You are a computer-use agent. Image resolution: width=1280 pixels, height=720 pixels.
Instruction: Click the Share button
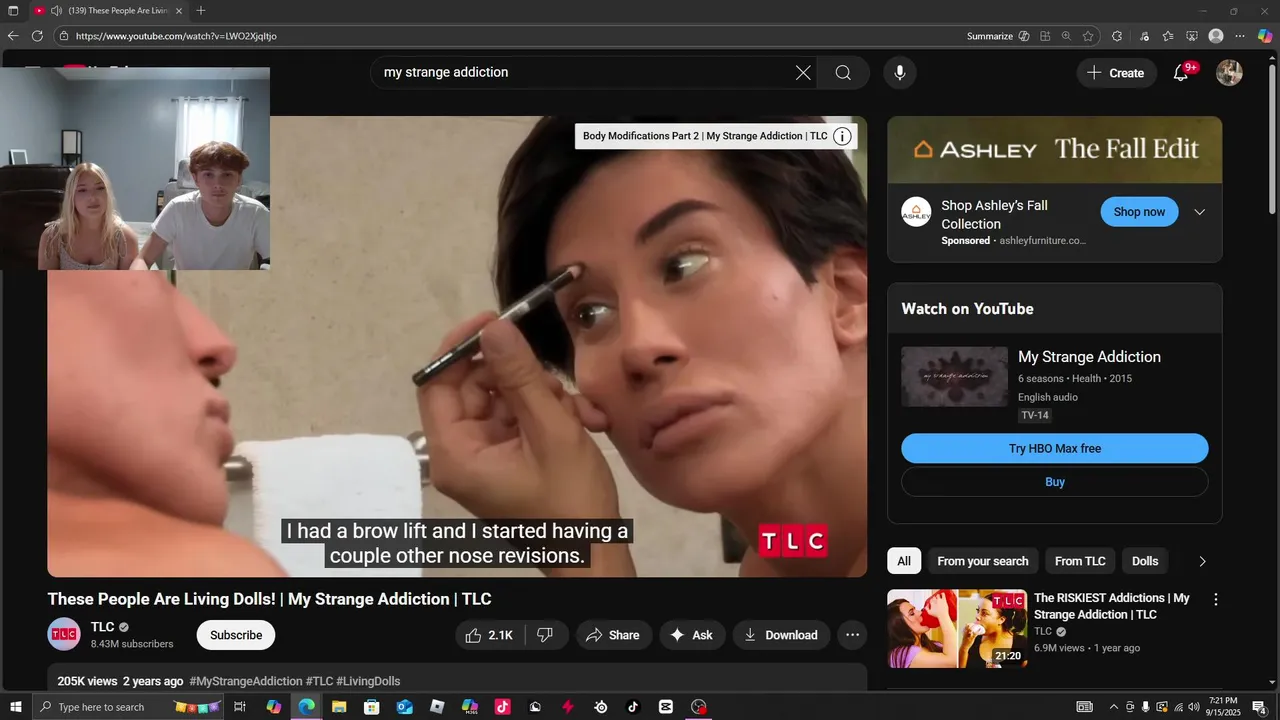pyautogui.click(x=613, y=635)
